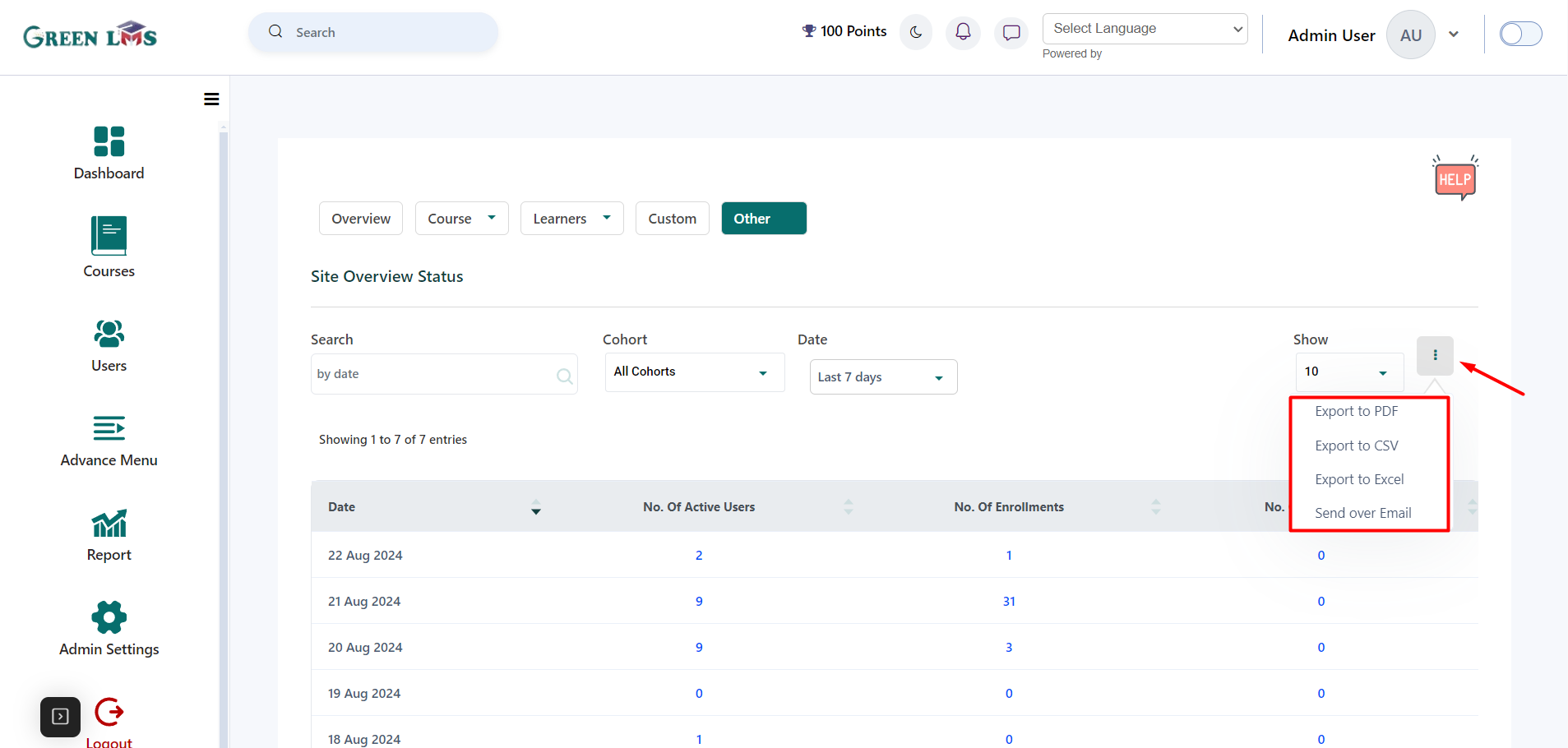1568x748 pixels.
Task: Open the Show 10 entries dropdown
Action: click(x=1349, y=372)
